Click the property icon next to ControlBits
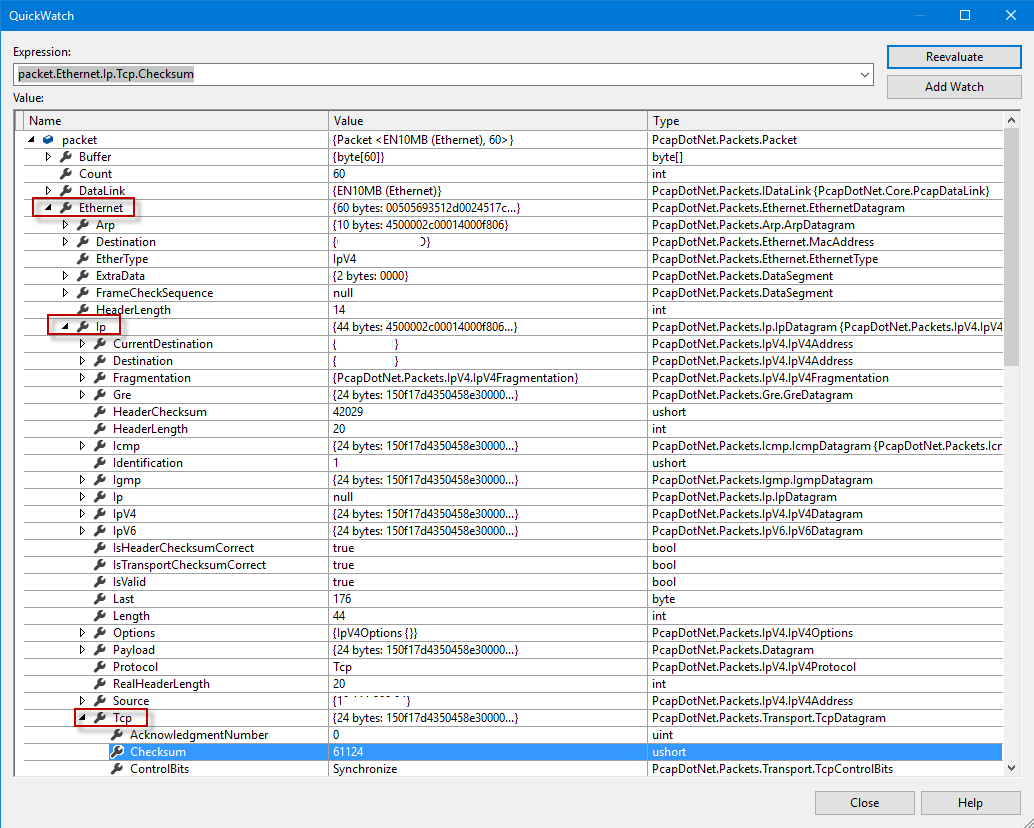1034x828 pixels. tap(117, 768)
